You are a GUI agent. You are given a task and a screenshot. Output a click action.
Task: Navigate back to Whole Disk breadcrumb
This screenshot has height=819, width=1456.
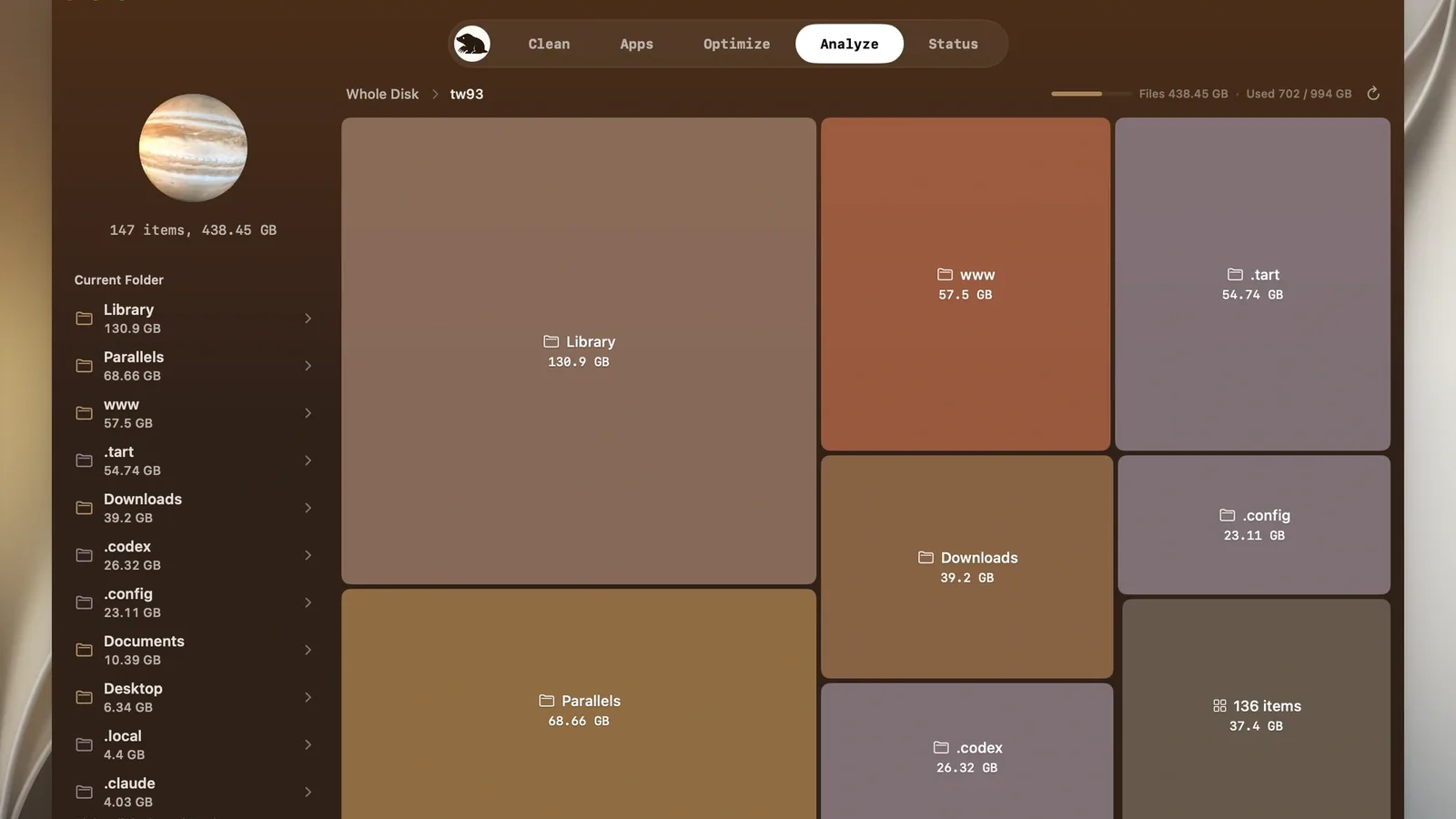382,94
